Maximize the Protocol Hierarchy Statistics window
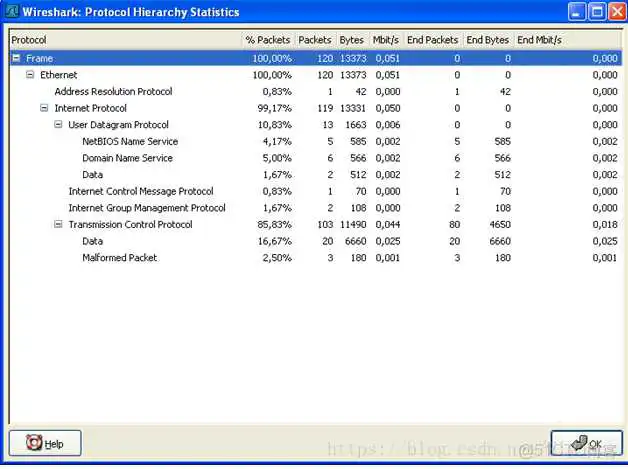Viewport: 628px width, 469px height. [x=596, y=12]
